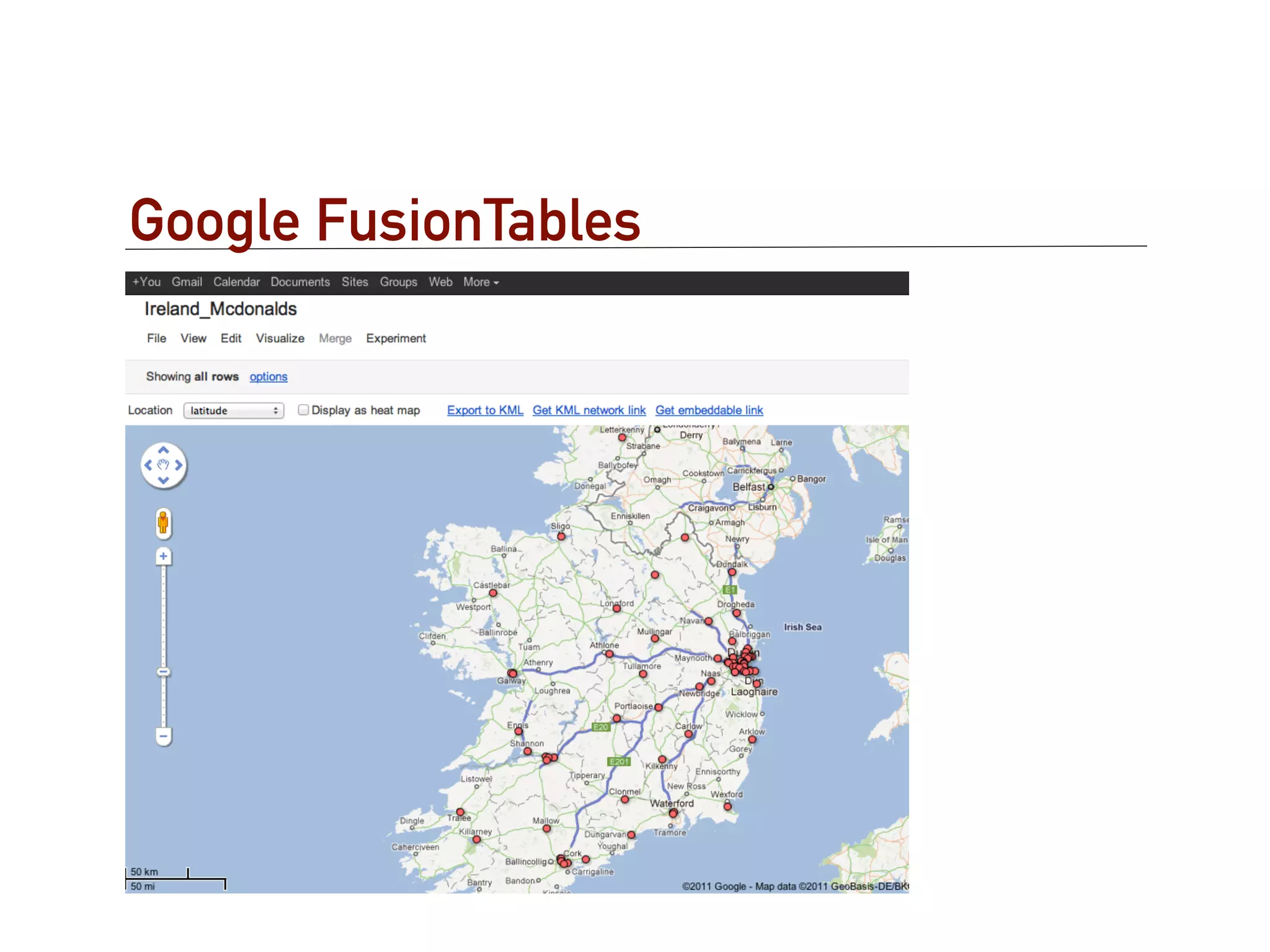Click the red marker at Mallow

tap(546, 829)
